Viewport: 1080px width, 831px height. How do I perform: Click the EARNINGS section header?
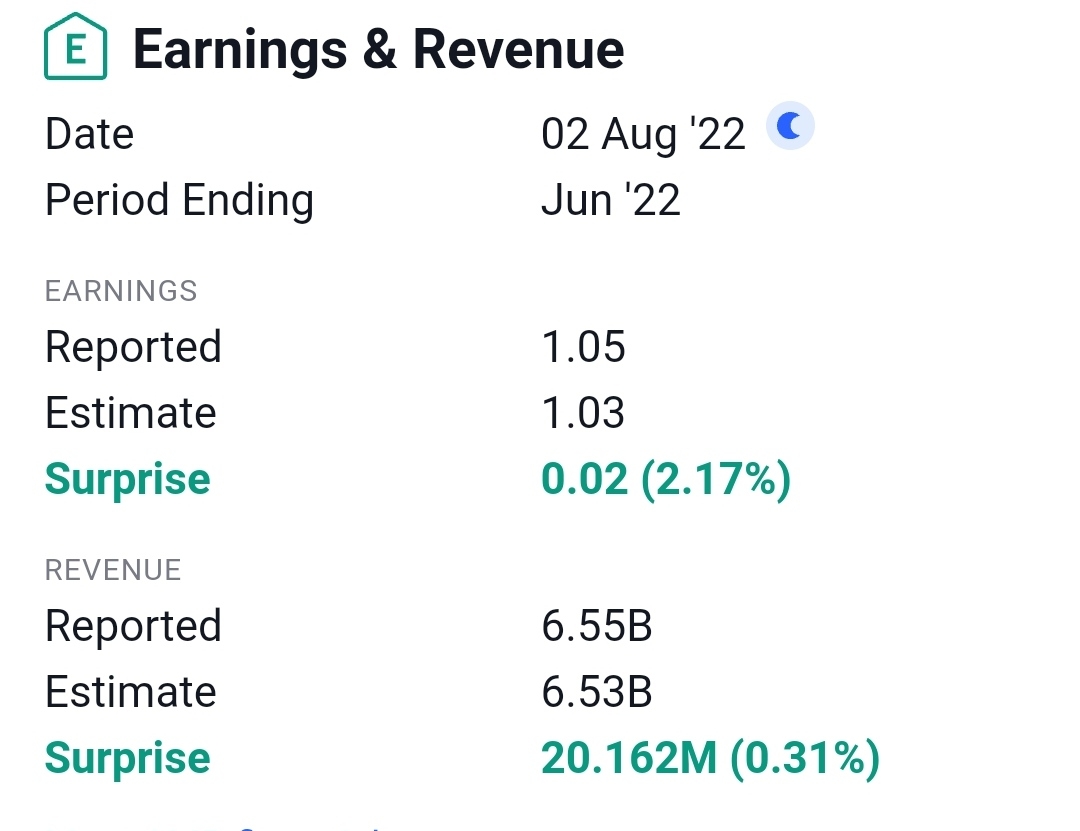point(121,291)
